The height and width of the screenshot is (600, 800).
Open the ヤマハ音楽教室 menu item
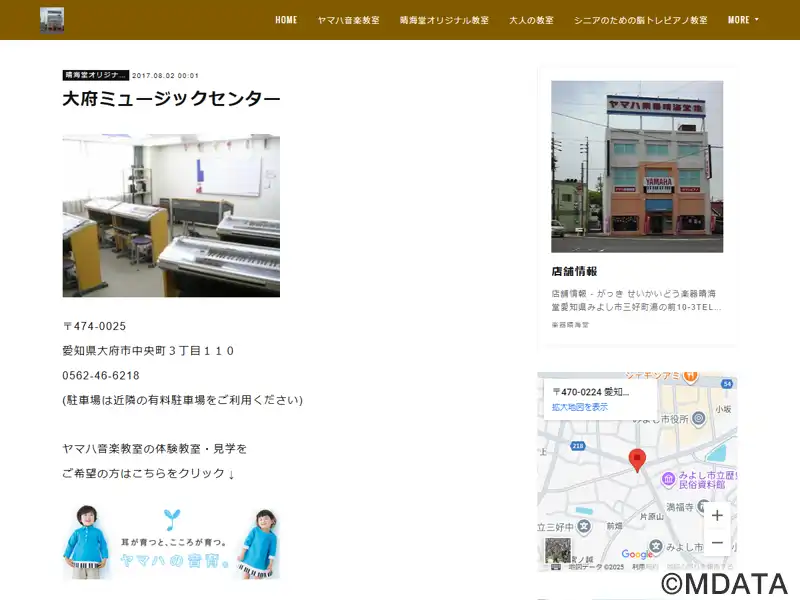348,20
